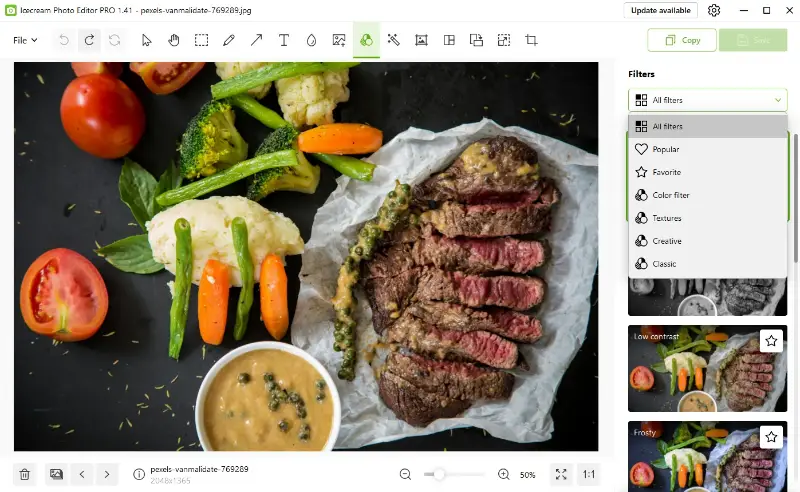Open the File menu dropdown
Screen dimensions: 800x492
(25, 40)
